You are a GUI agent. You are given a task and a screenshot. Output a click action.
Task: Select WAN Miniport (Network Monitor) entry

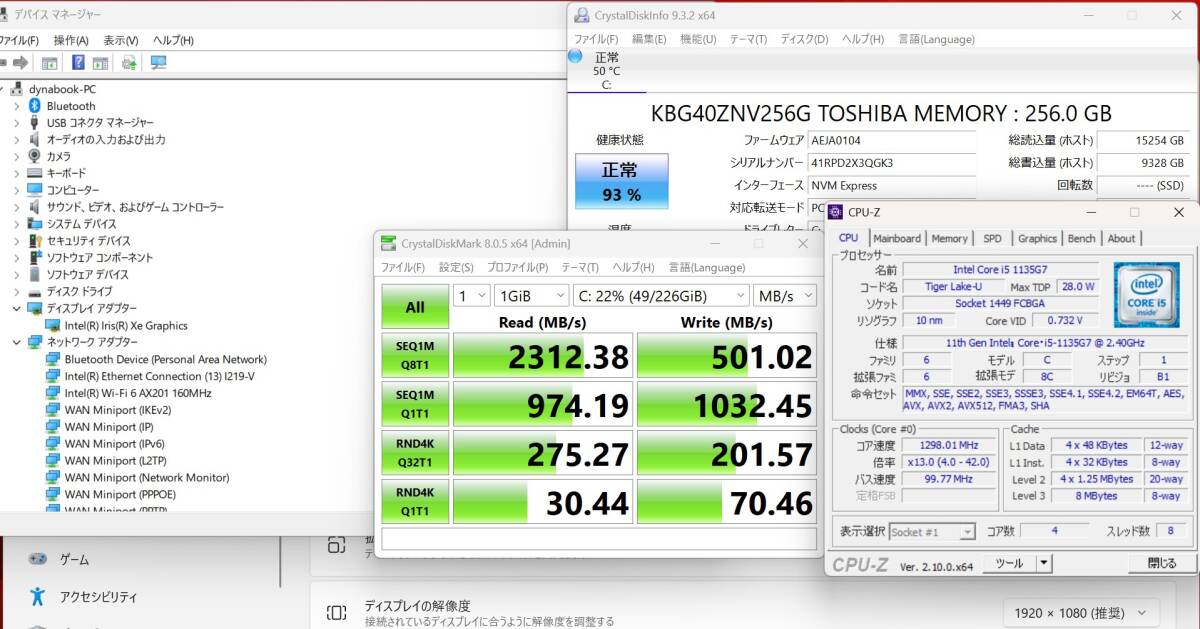tap(147, 477)
